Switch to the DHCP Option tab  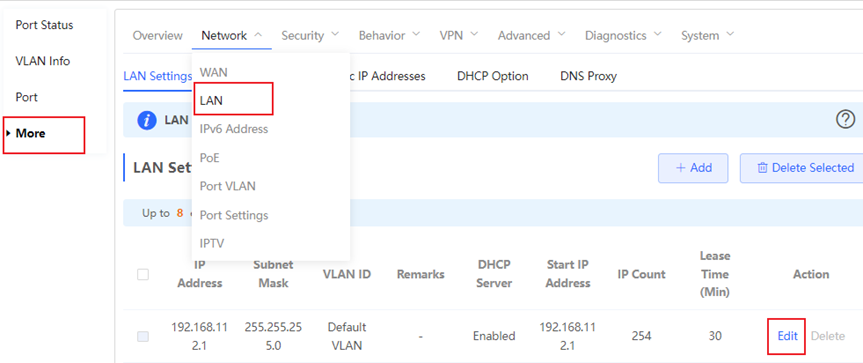coord(493,76)
